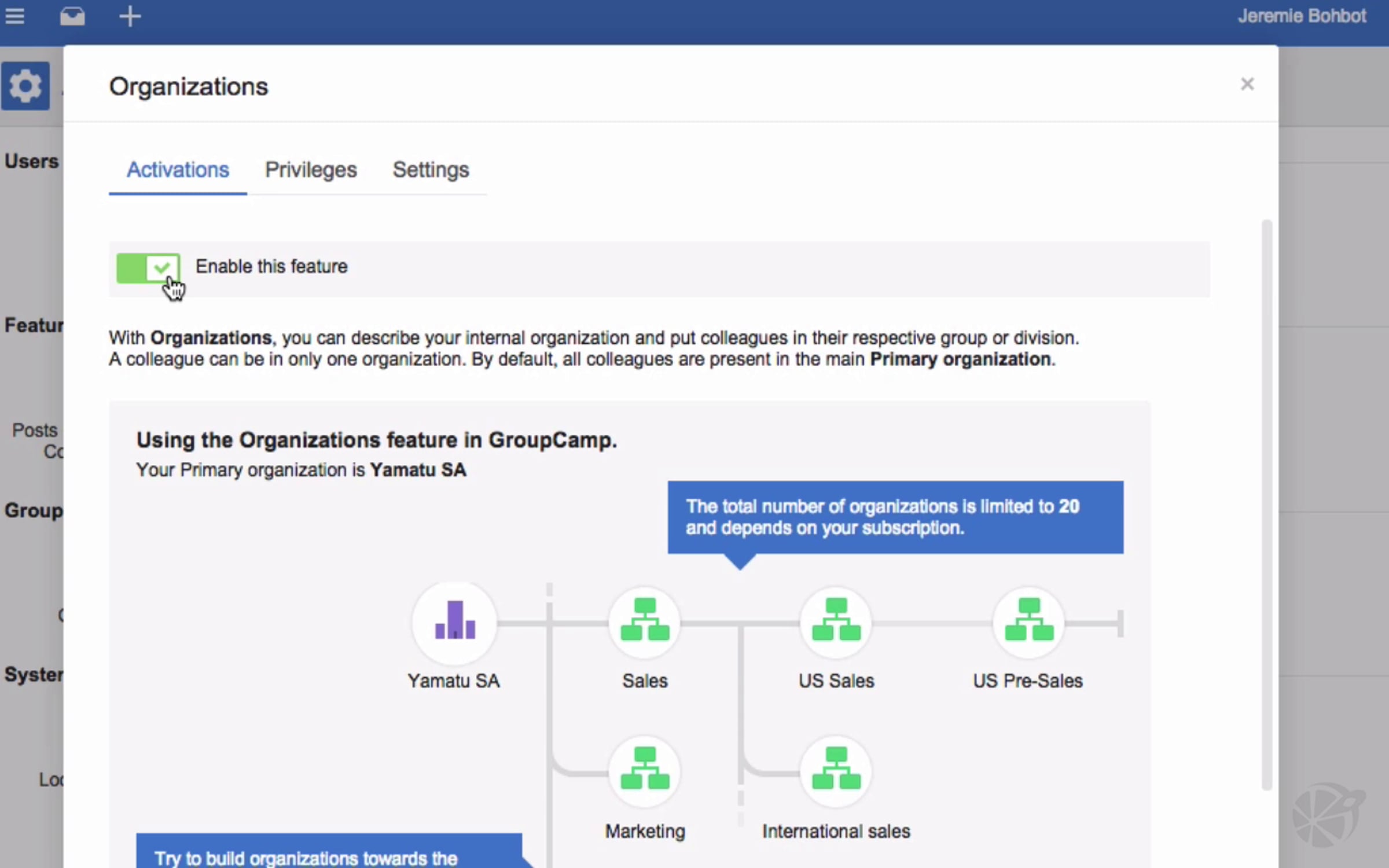
Task: Open the Settings tab
Action: coord(431,170)
